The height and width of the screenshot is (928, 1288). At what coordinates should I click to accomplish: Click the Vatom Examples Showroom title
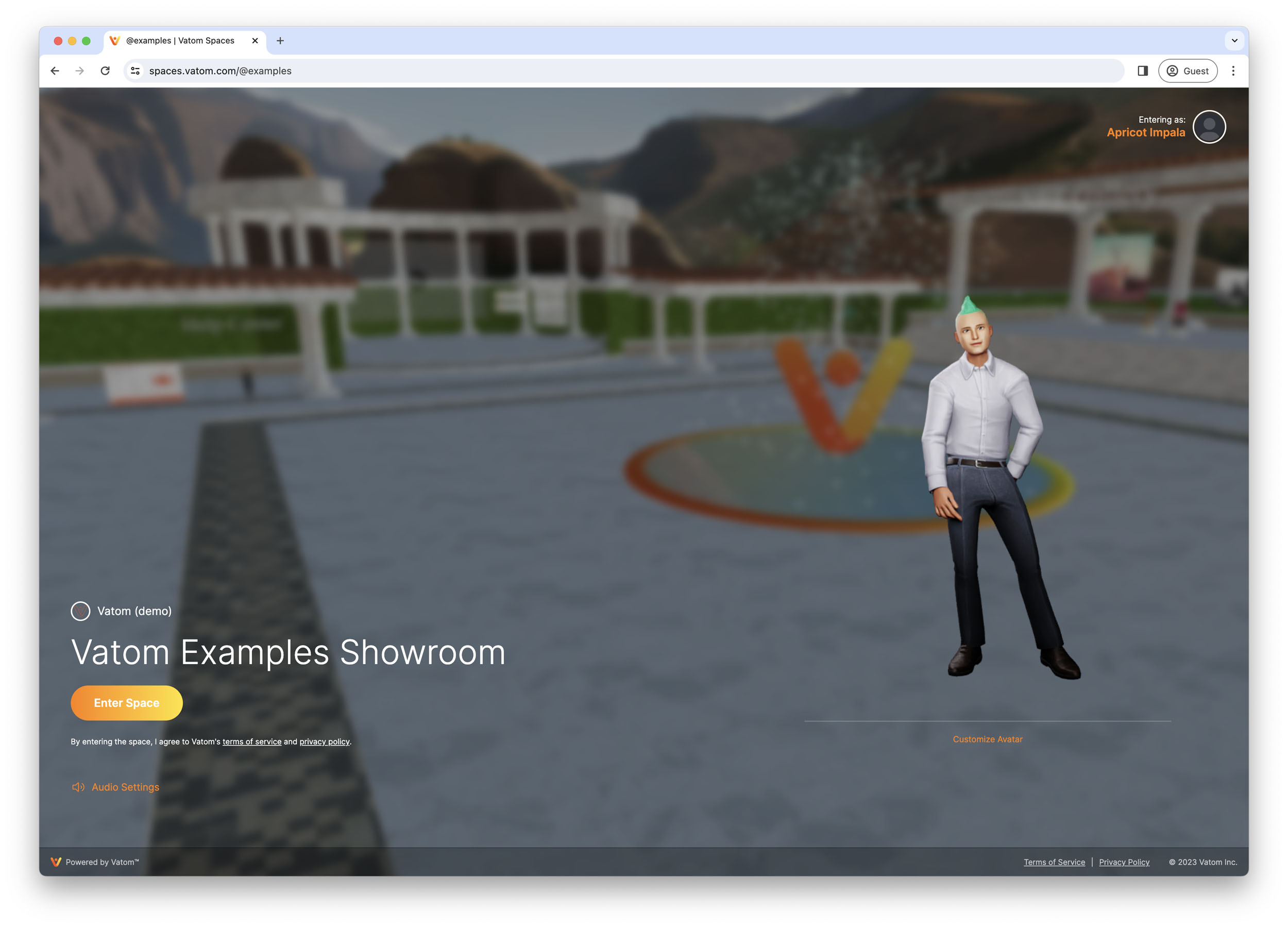coord(288,652)
